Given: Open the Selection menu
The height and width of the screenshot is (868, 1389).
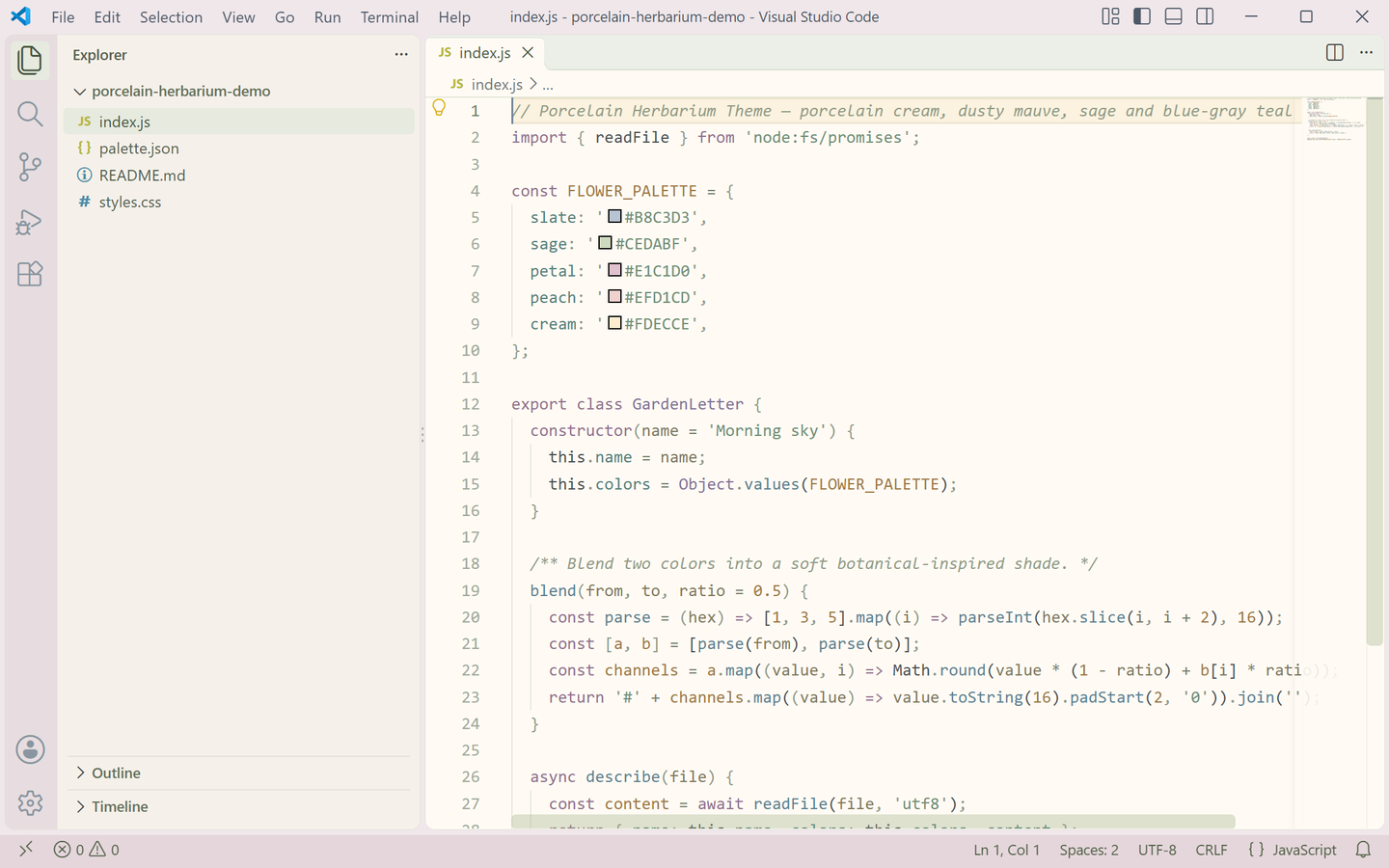Looking at the screenshot, I should 171,17.
